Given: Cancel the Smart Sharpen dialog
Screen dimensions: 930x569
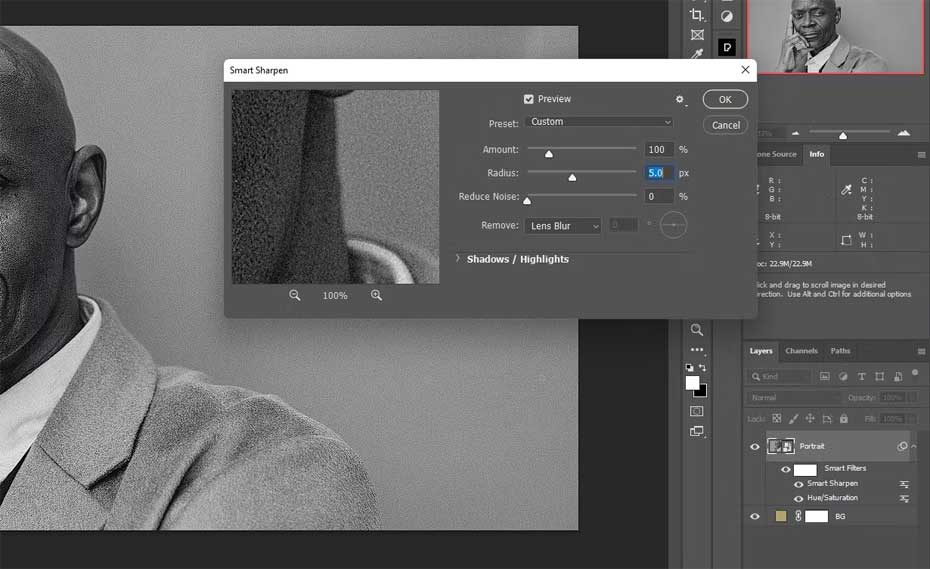Looking at the screenshot, I should 725,125.
